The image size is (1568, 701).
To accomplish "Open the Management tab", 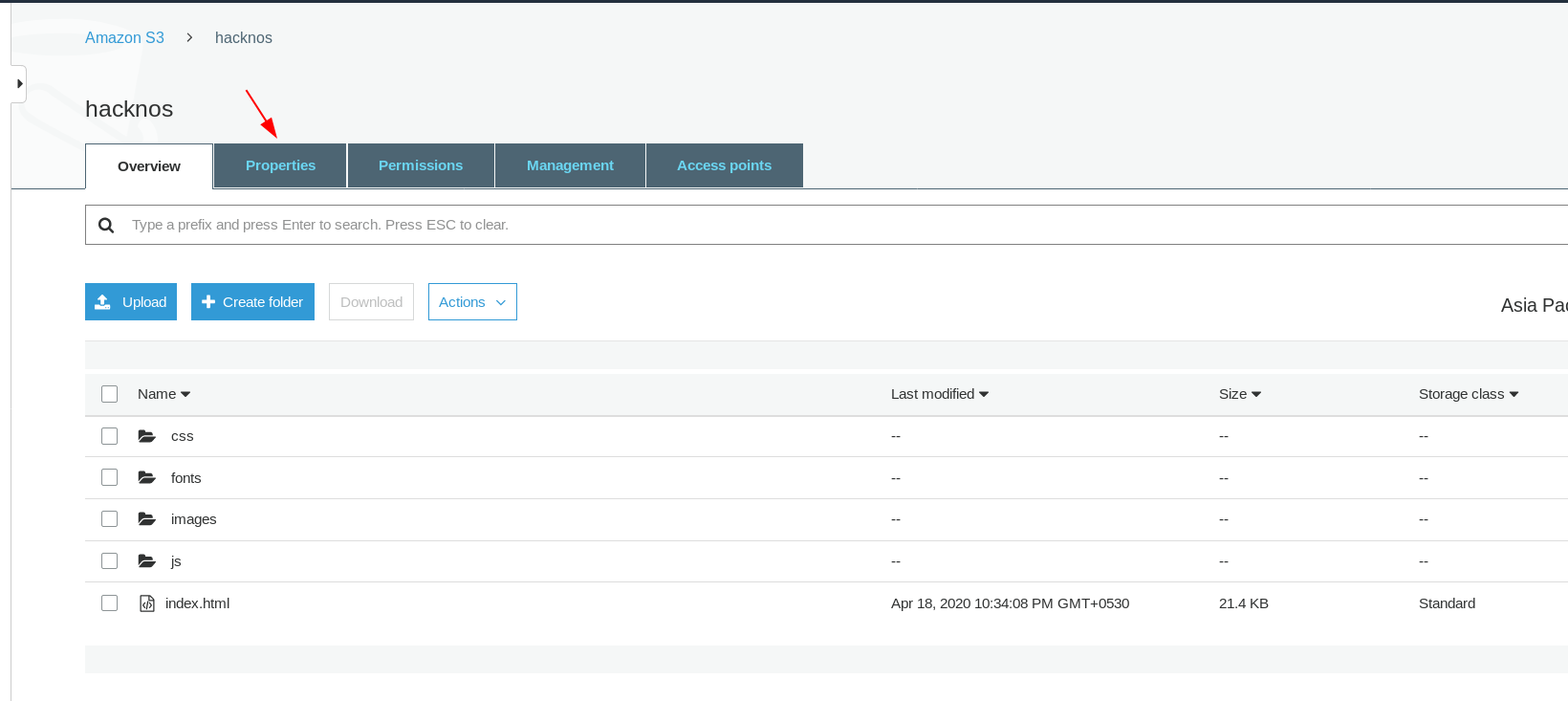I will click(570, 165).
